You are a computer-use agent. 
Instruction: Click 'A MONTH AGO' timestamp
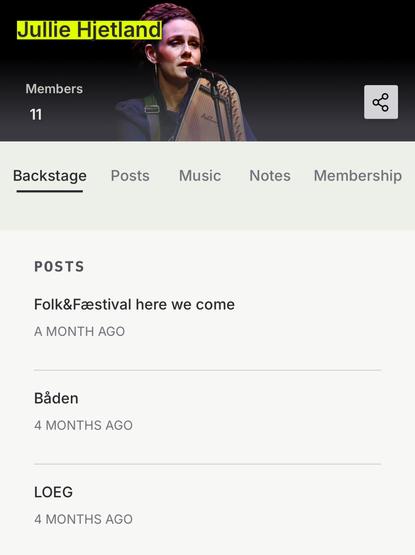(x=79, y=332)
